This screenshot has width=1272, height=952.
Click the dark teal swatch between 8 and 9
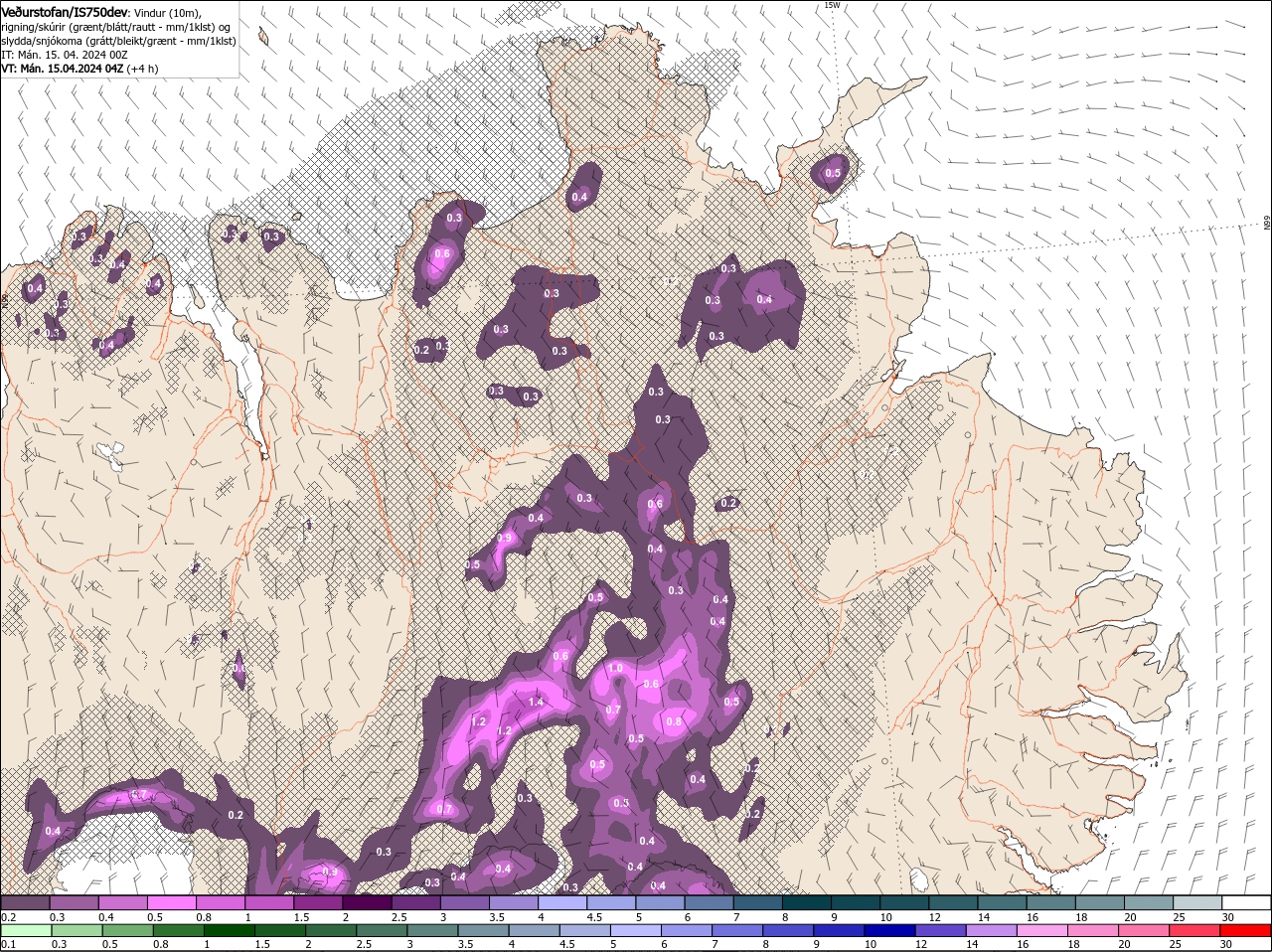point(807,902)
